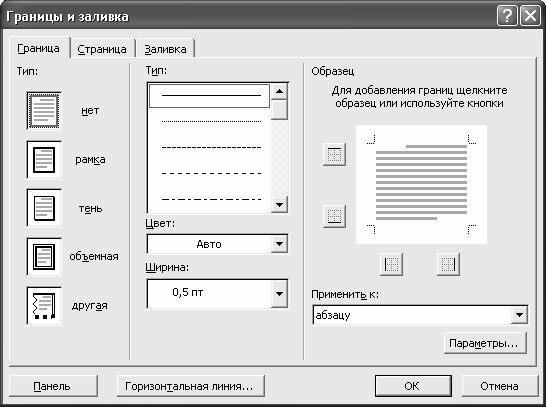Switch to the Страница tab

tap(102, 49)
